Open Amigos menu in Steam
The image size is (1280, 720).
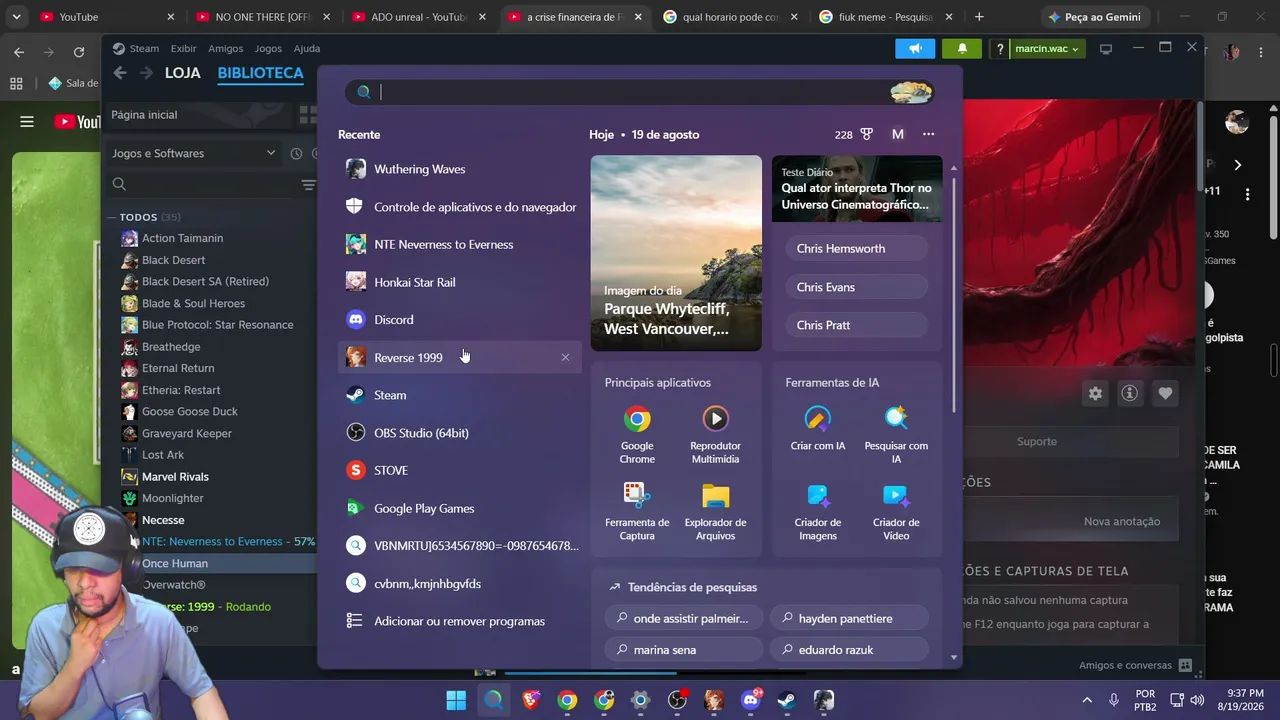point(226,48)
